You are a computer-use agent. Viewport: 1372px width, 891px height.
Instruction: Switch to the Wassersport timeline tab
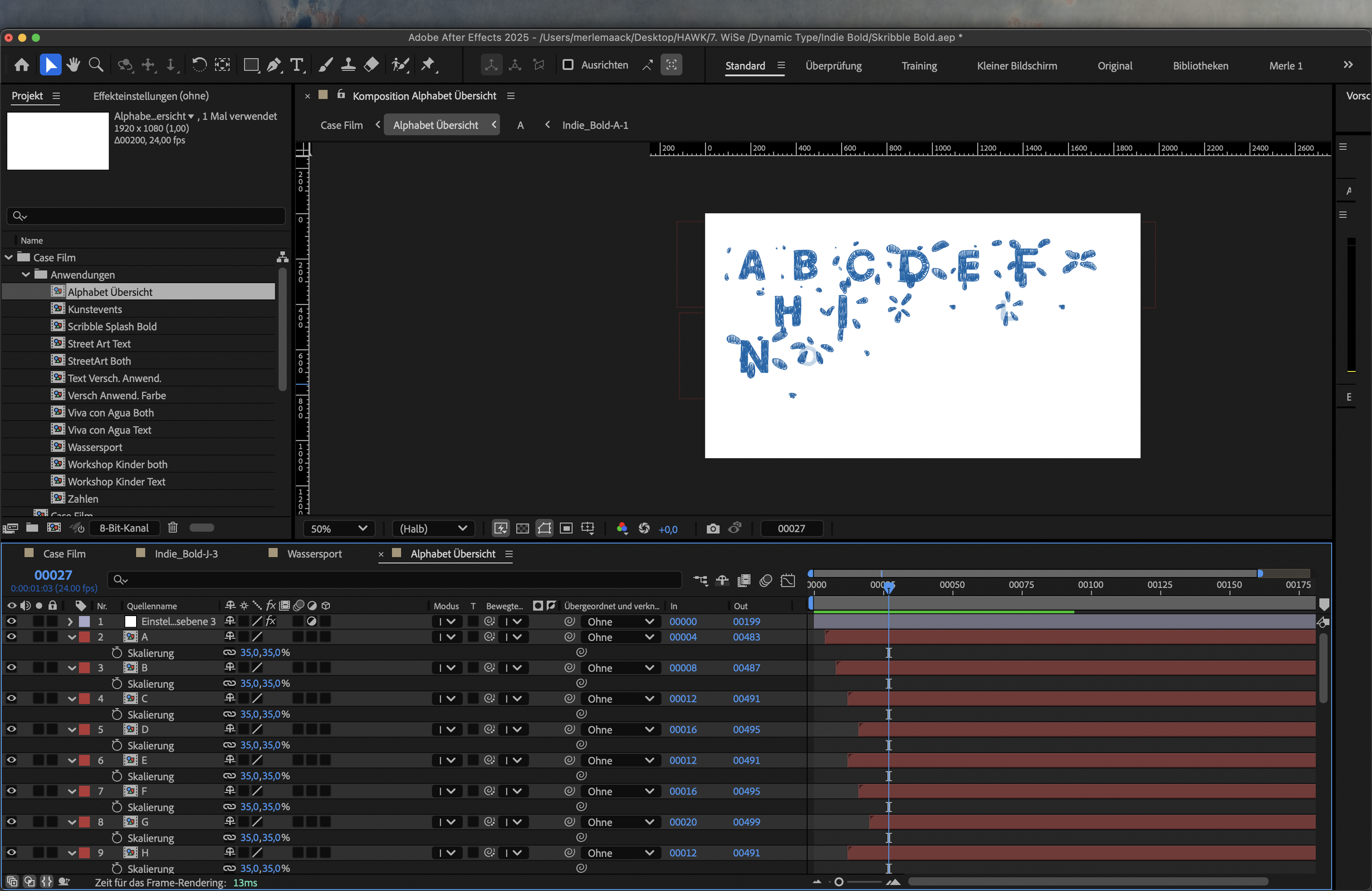[314, 554]
